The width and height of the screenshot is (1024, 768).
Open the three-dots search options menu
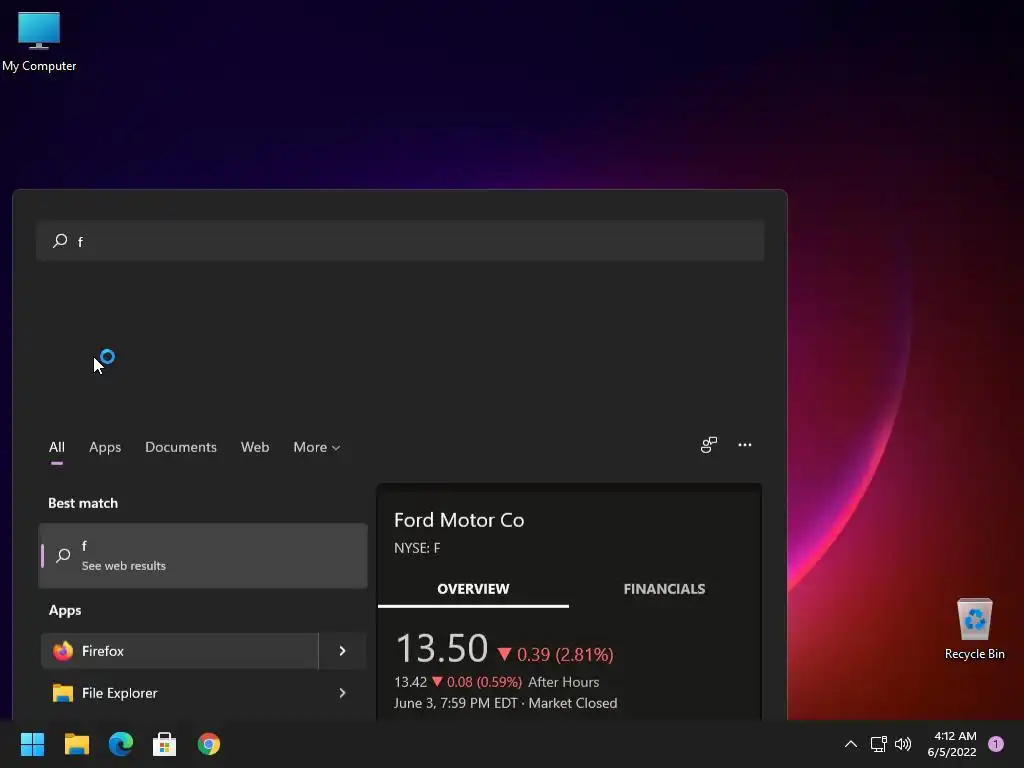coord(744,445)
